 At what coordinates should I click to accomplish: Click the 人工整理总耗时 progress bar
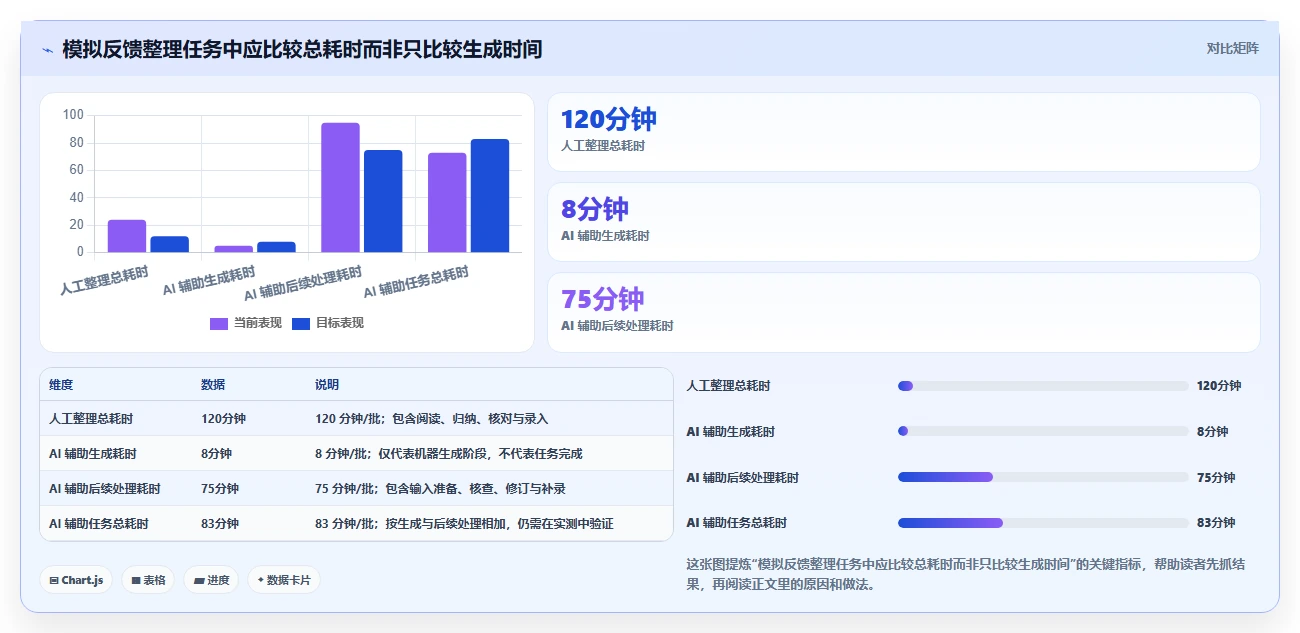click(x=1043, y=386)
